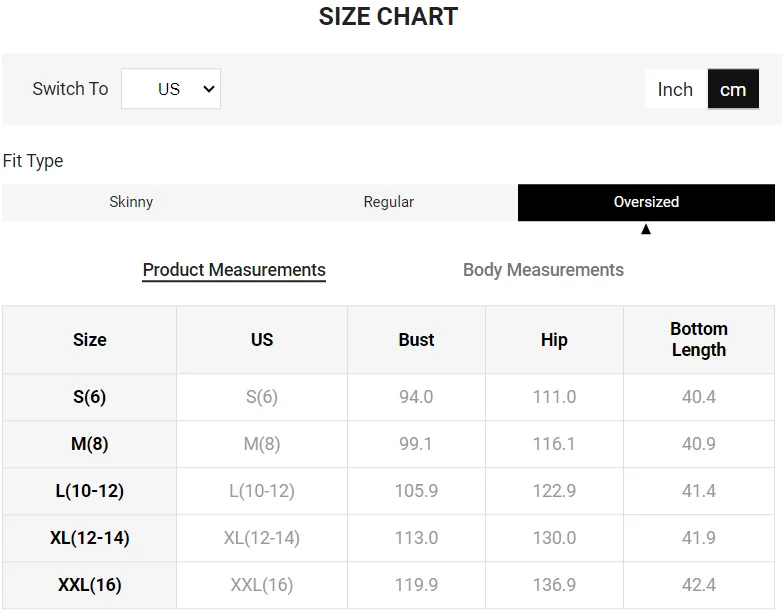784x615 pixels.
Task: Click the US column header
Action: pyautogui.click(x=262, y=340)
